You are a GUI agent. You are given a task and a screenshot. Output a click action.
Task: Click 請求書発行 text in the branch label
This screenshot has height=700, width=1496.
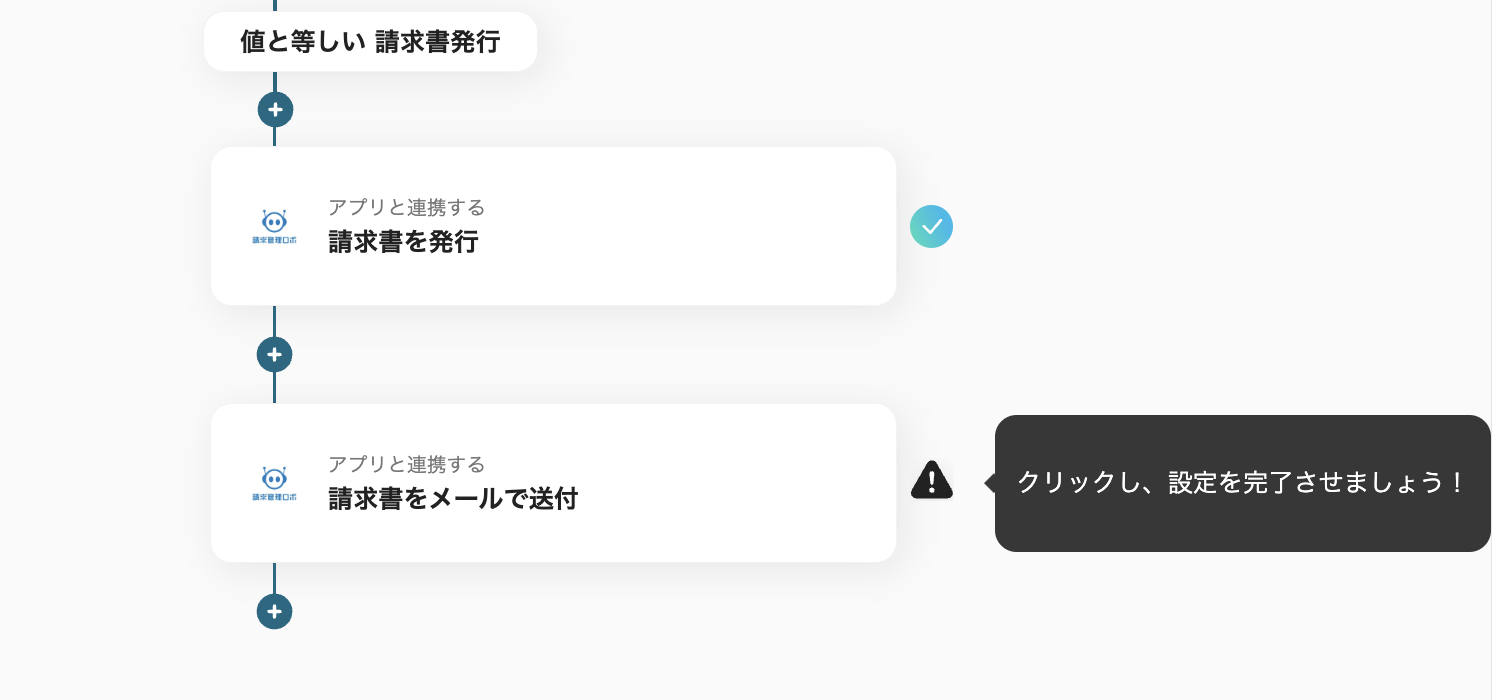point(437,42)
